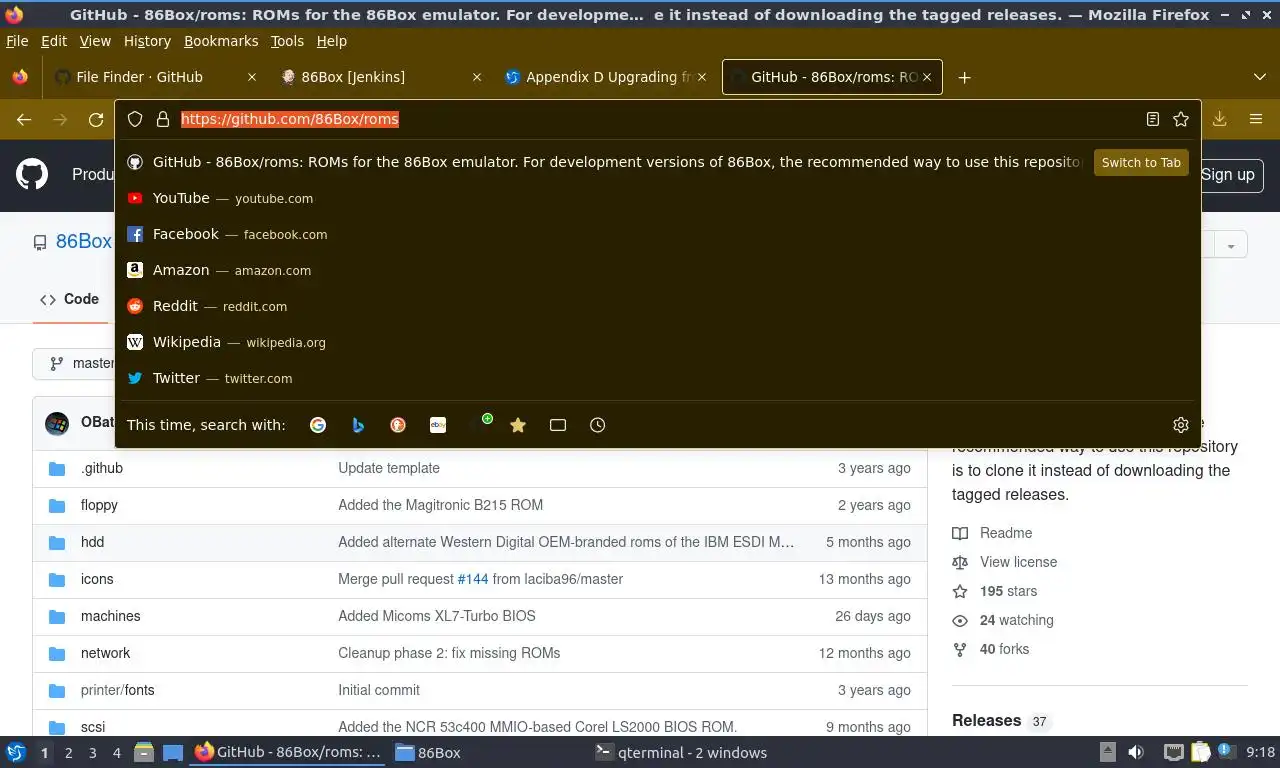Open the Firefox hamburger application menu
This screenshot has height=768, width=1280.
click(1256, 119)
